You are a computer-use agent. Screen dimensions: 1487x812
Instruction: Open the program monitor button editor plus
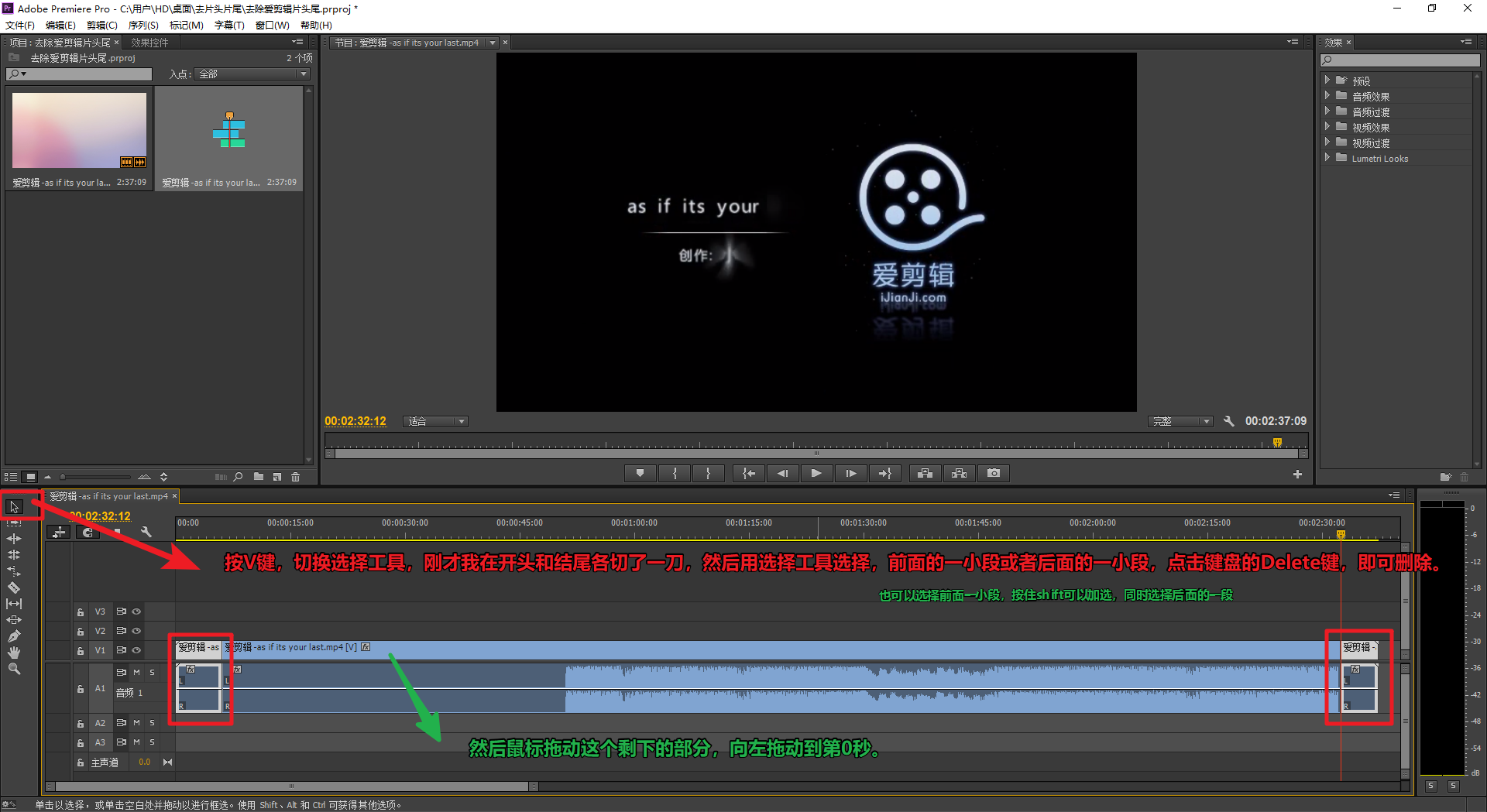[x=1297, y=474]
